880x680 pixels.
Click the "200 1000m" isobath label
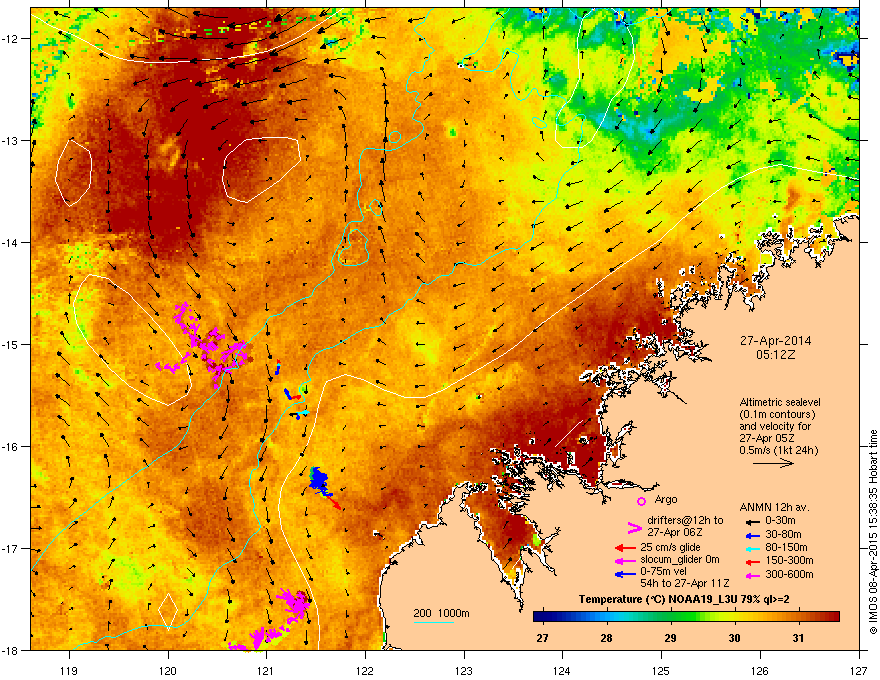pos(441,613)
